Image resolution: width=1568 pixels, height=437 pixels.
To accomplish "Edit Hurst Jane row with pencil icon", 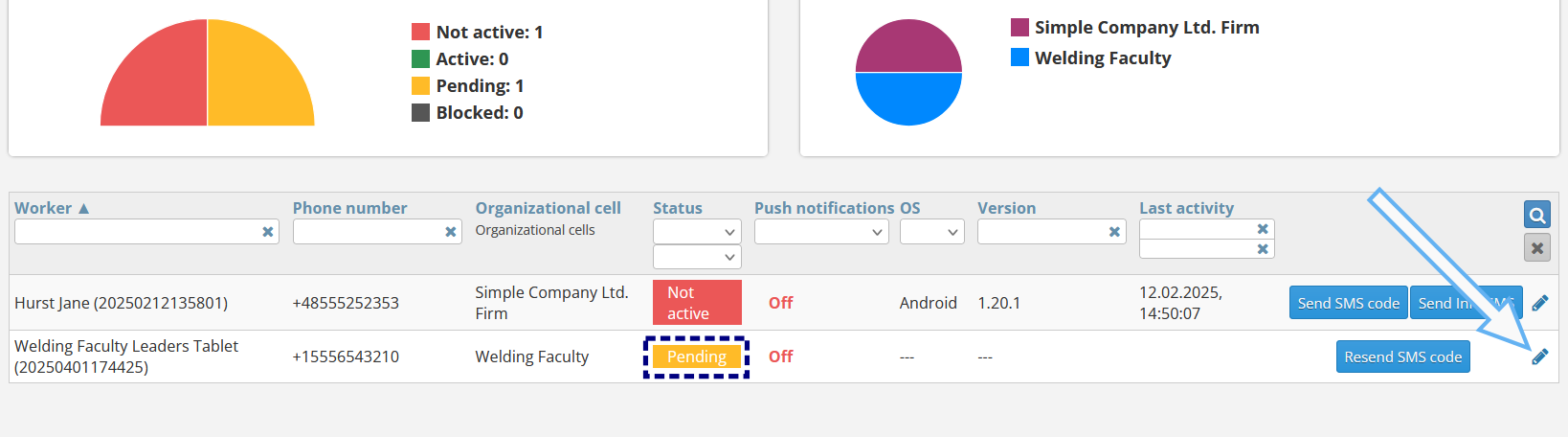I will click(x=1539, y=303).
